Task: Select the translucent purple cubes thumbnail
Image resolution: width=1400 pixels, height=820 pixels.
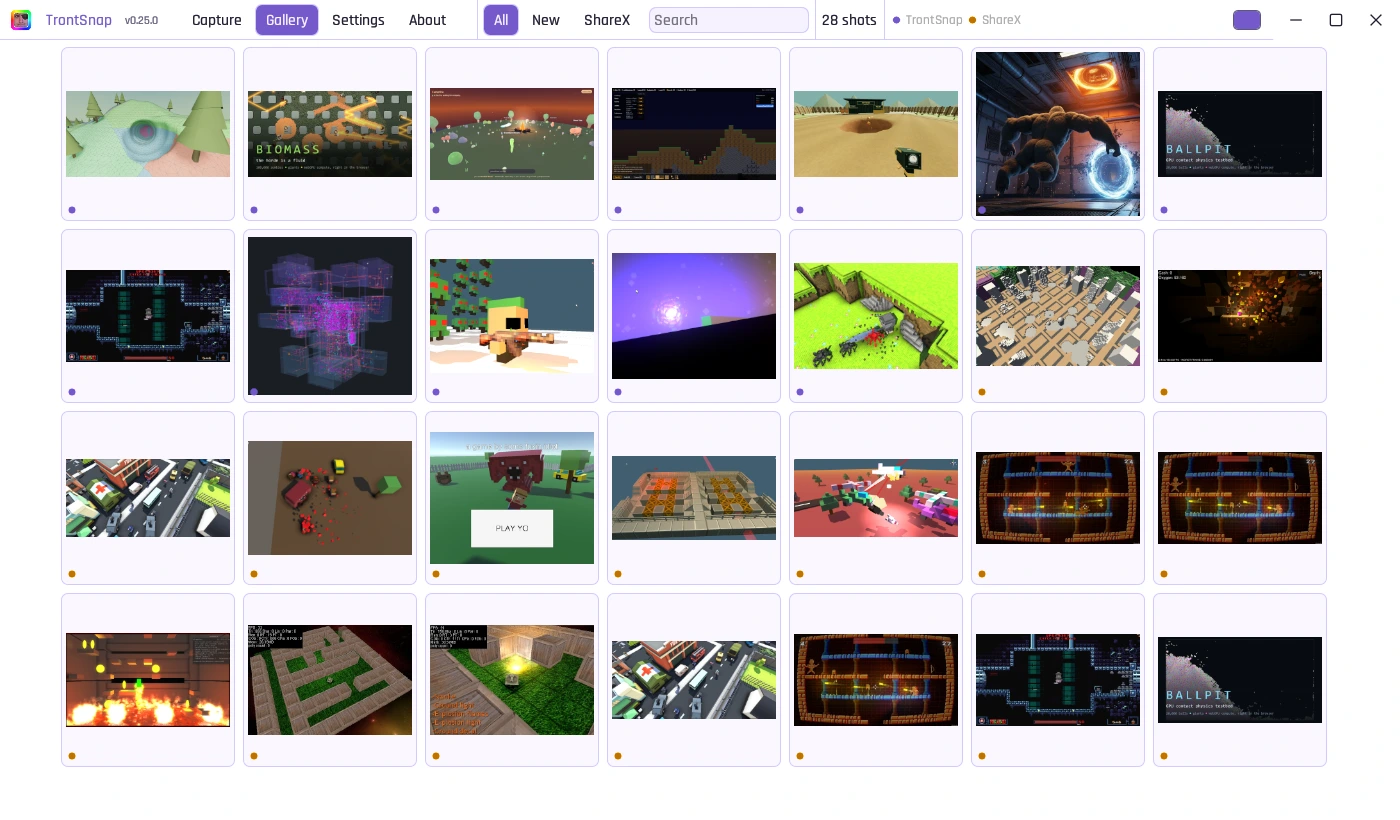Action: pos(330,316)
